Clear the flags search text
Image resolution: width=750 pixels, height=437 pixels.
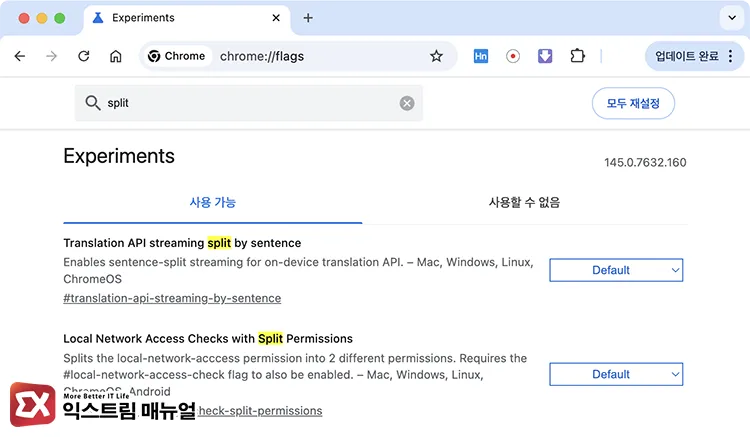pyautogui.click(x=407, y=103)
